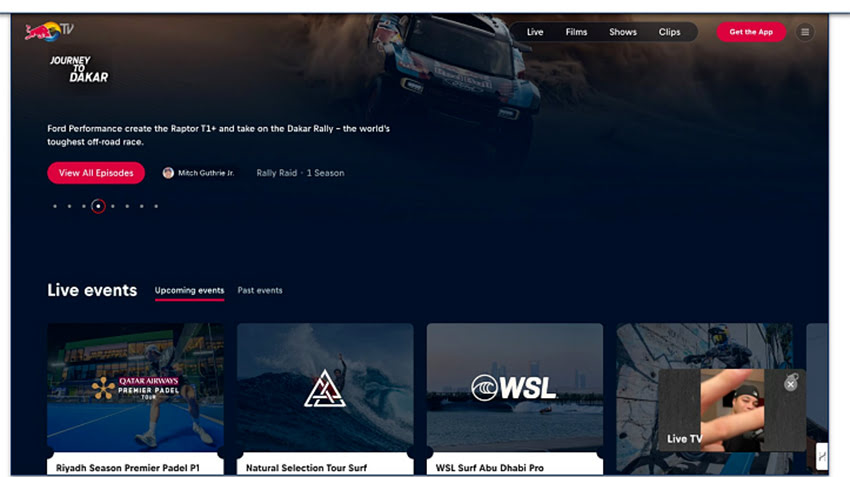Open the Red Bull TV logo home link

(x=49, y=31)
